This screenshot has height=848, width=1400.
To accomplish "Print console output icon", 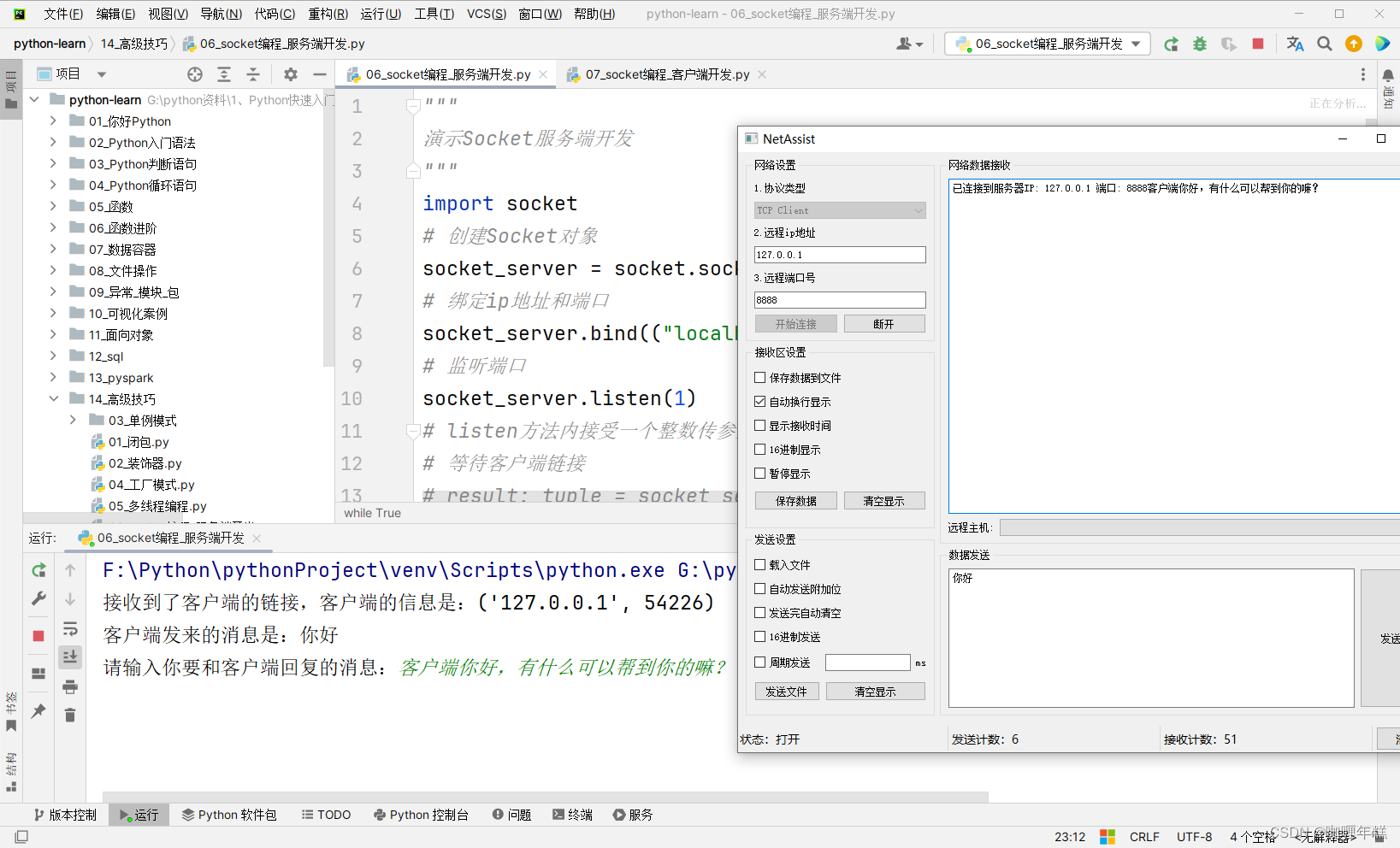I will tap(70, 686).
